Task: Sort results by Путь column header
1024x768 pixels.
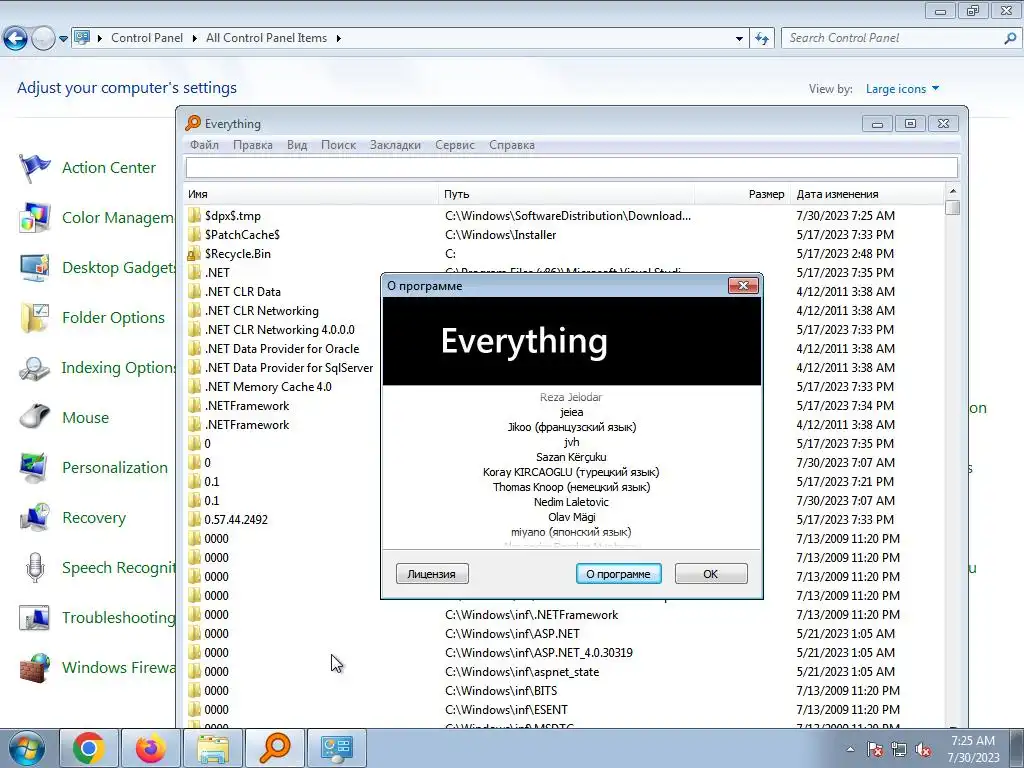Action: (x=566, y=194)
